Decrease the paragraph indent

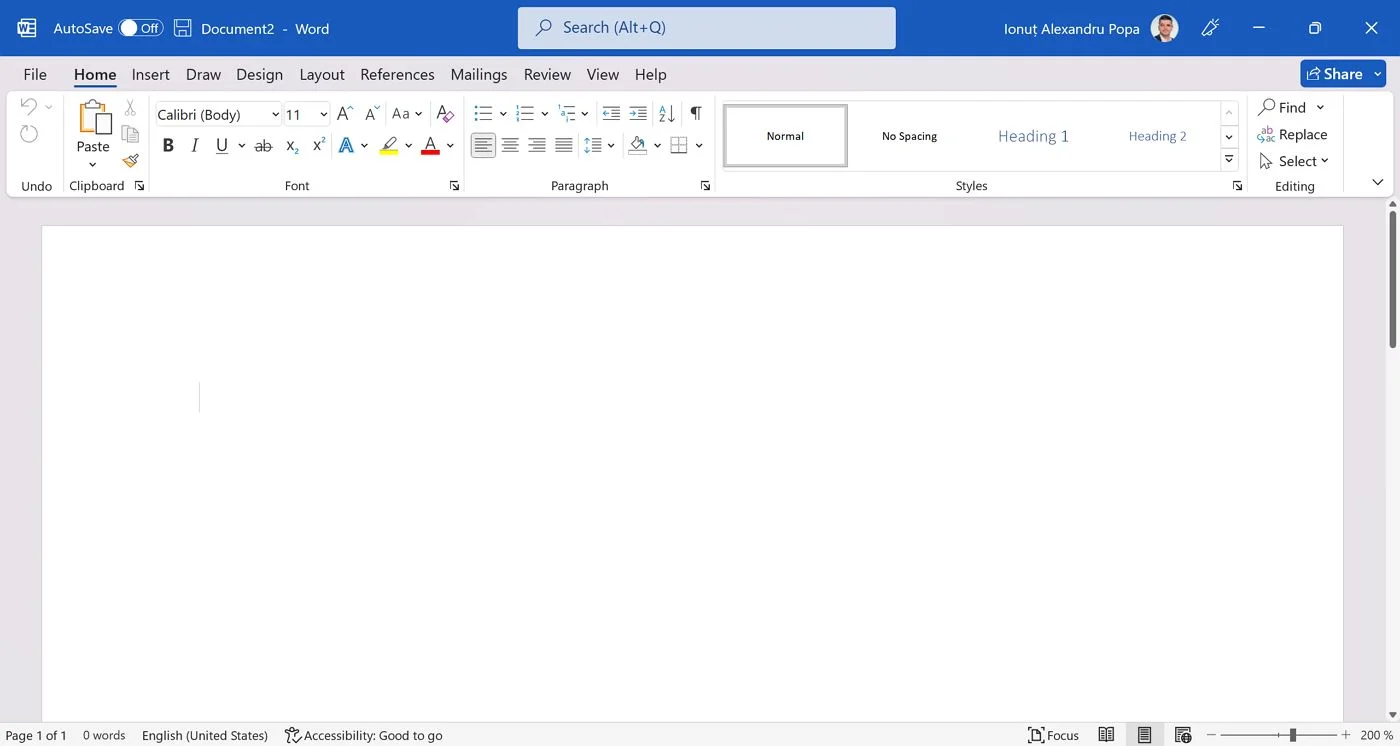(611, 114)
